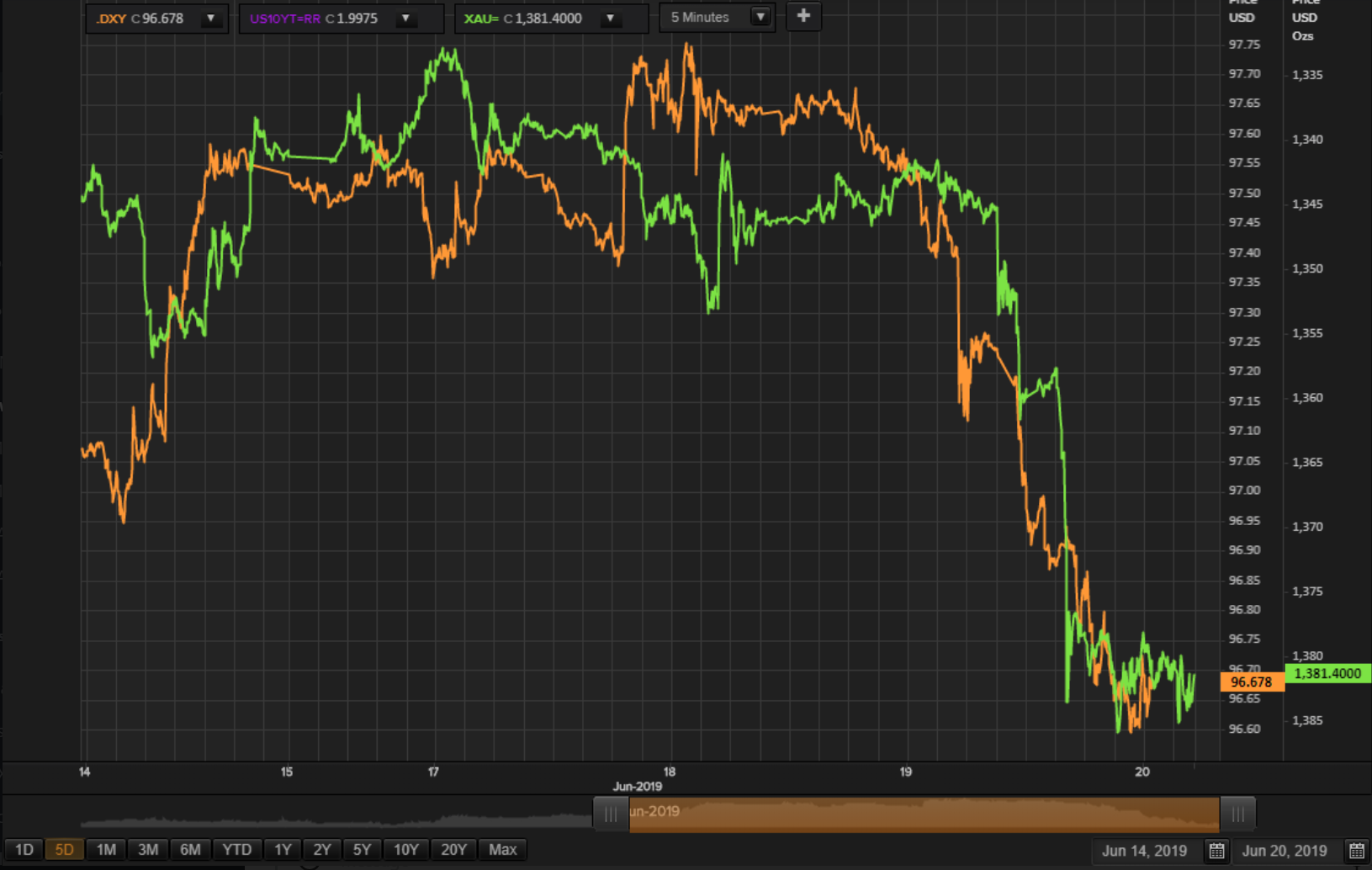This screenshot has width=1372, height=870.
Task: Grab the left range slider handle
Action: (x=611, y=814)
